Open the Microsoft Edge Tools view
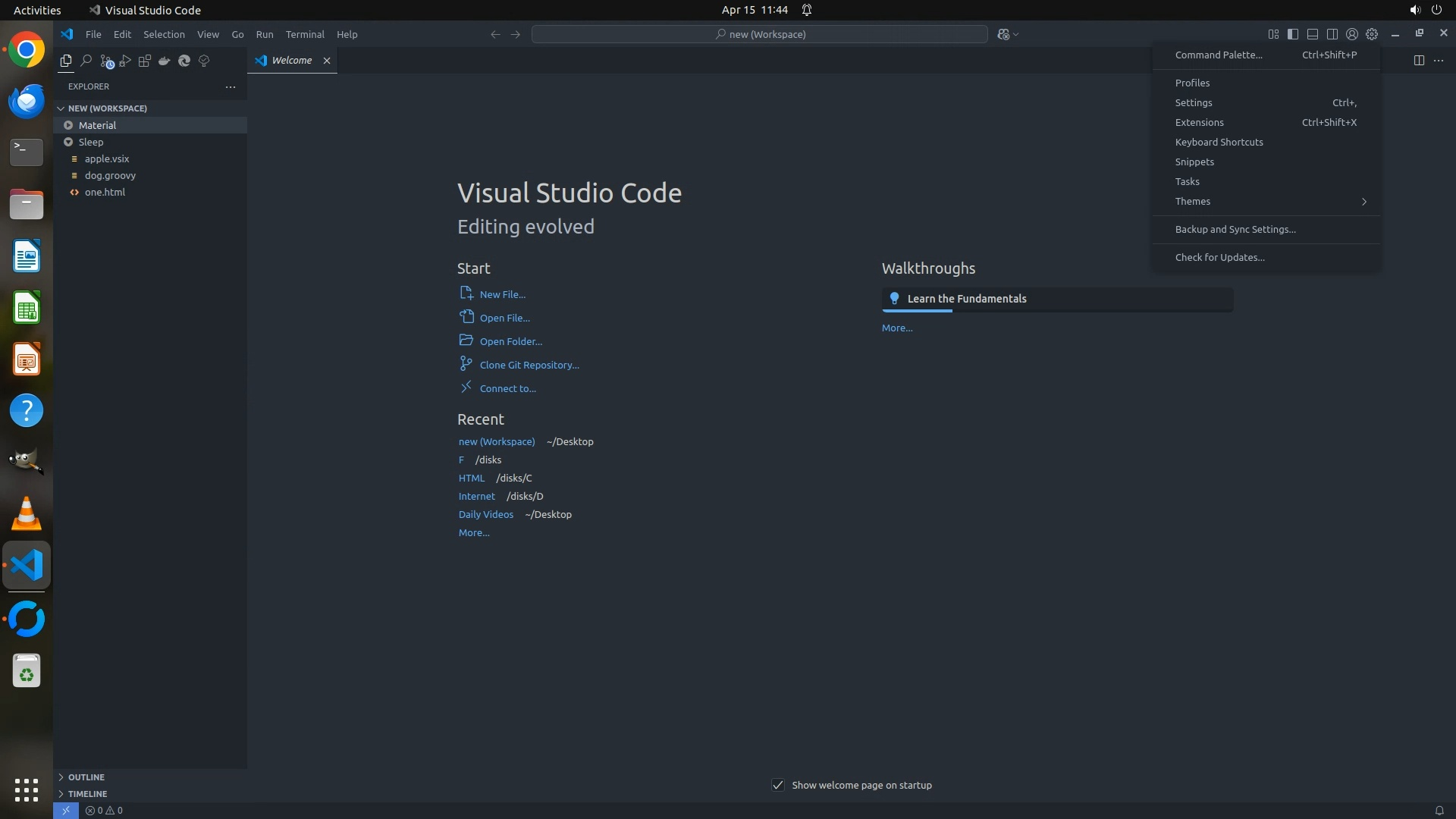 point(184,61)
